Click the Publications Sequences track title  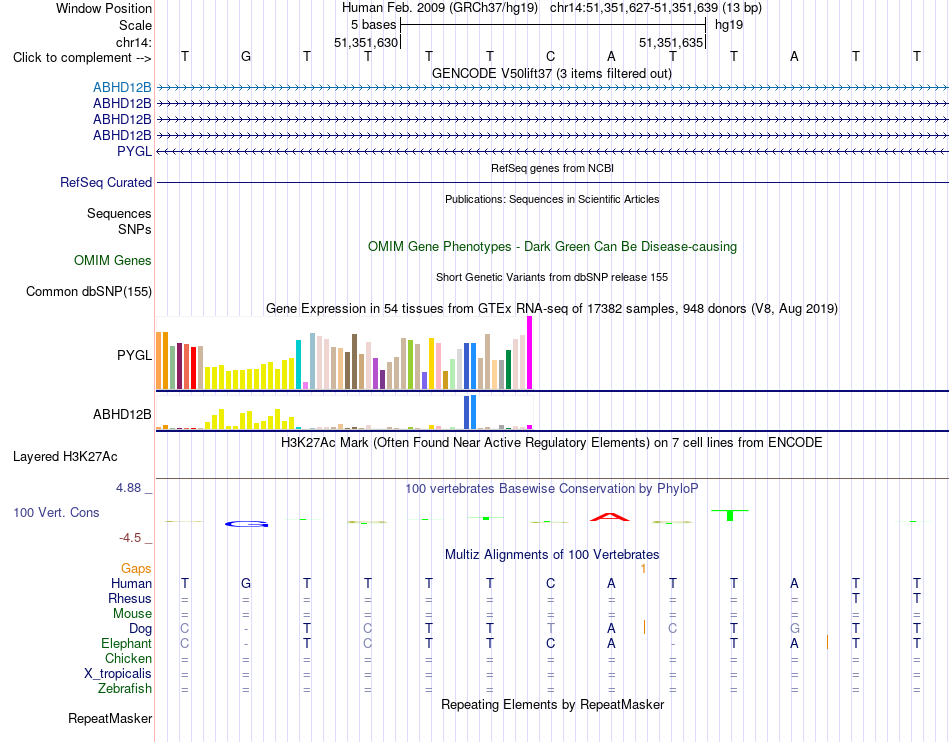coord(551,199)
